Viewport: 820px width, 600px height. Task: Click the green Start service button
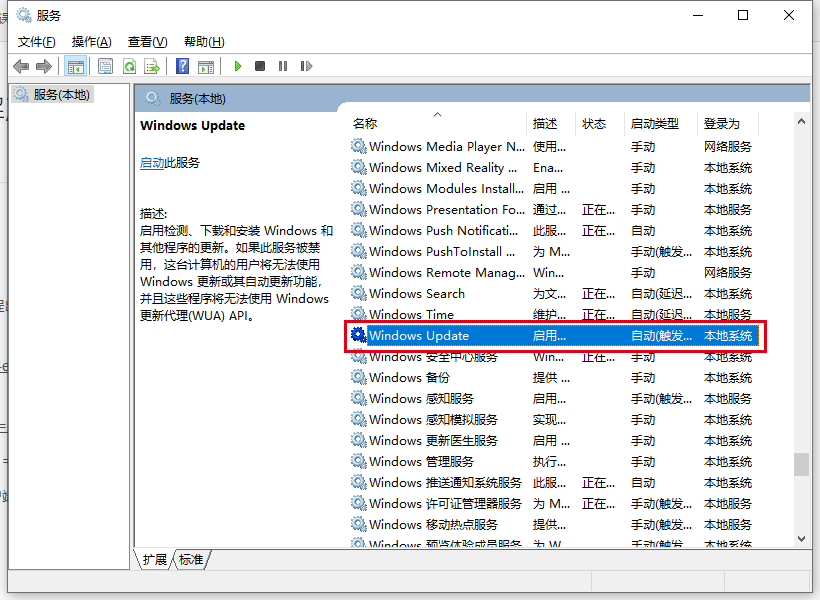237,66
